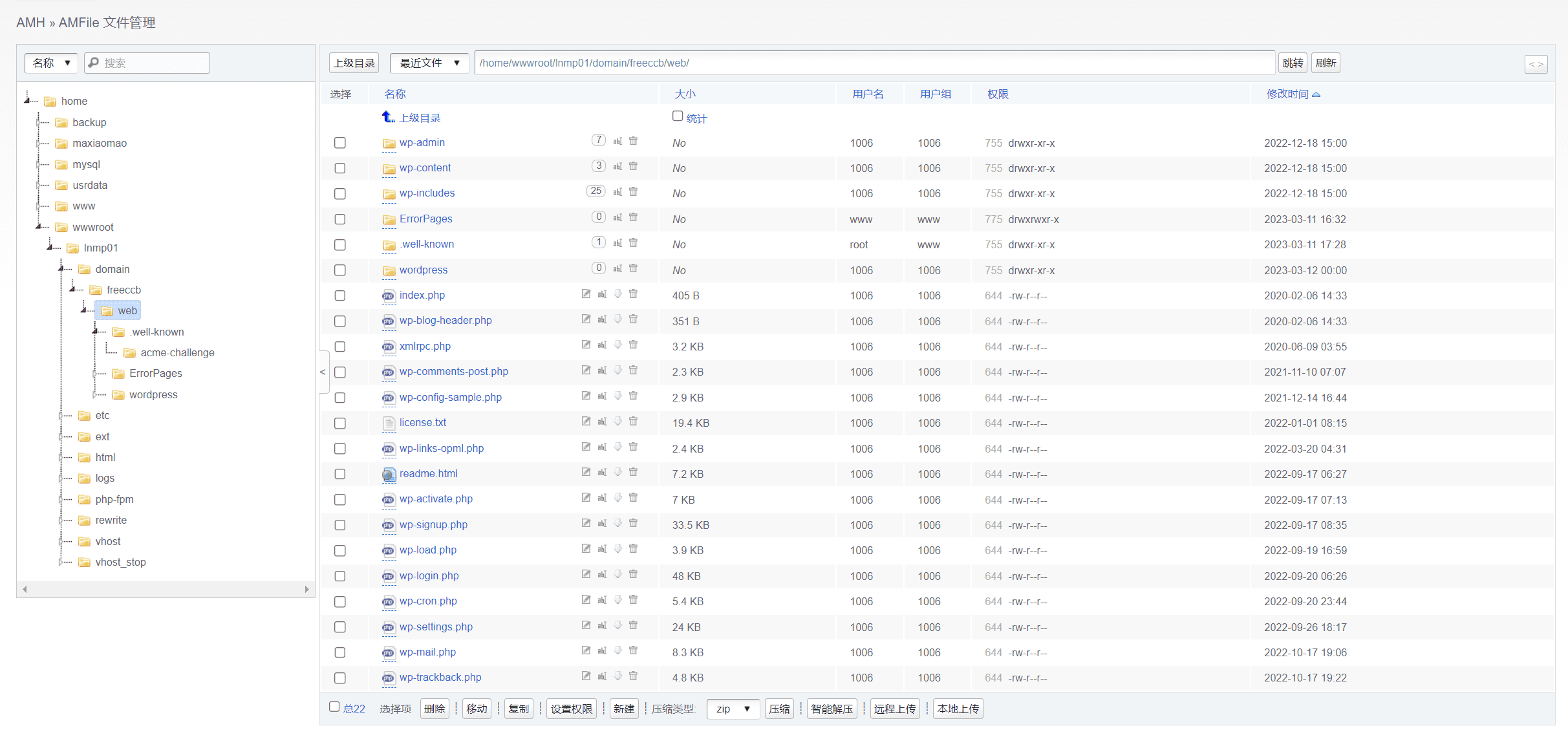Viewport: 1568px width, 739px height.
Task: Click the item count badge 25 for wp-includes
Action: point(596,191)
